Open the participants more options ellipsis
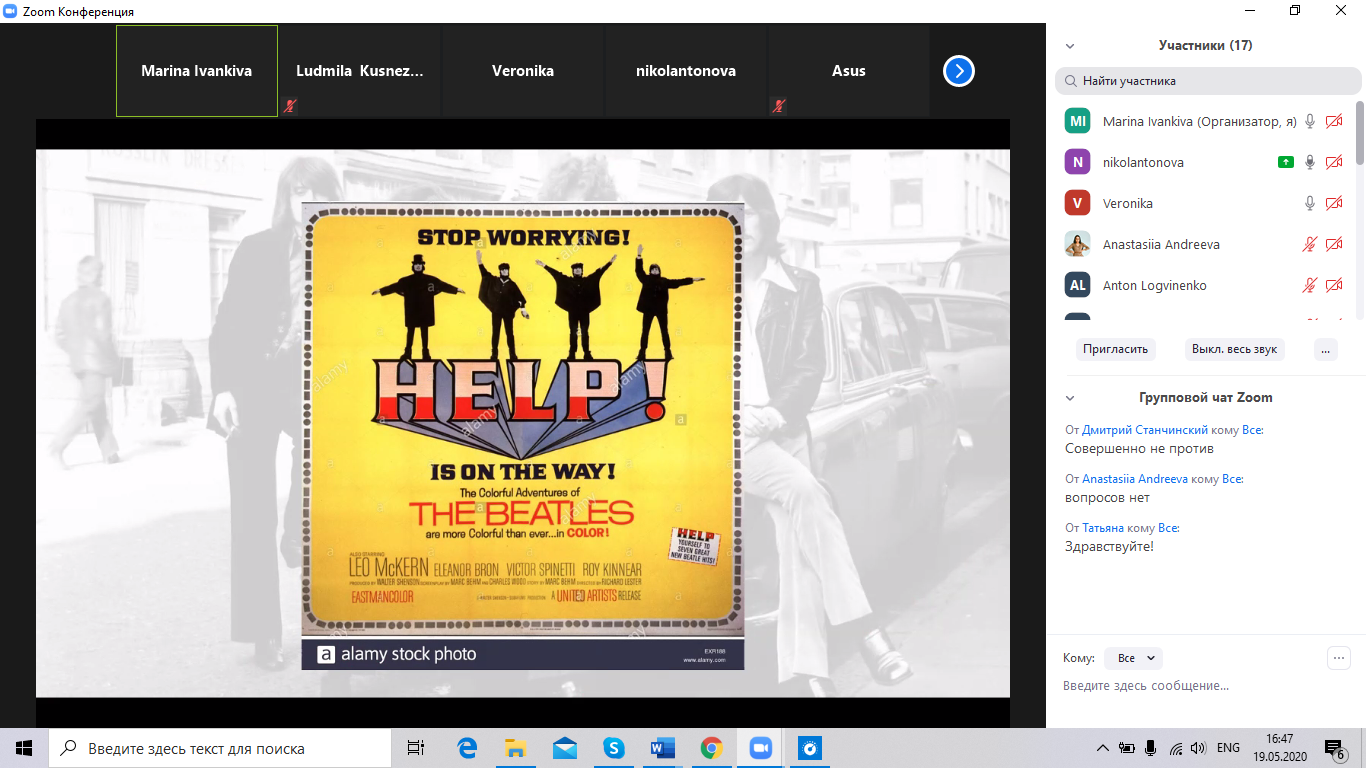1366x768 pixels. pos(1325,349)
